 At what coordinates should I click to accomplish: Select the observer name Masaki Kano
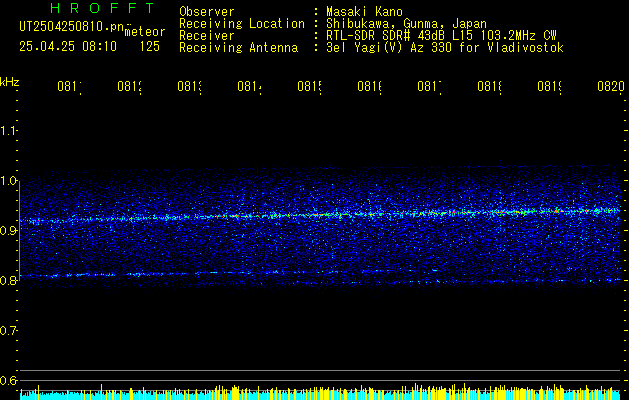[364, 12]
